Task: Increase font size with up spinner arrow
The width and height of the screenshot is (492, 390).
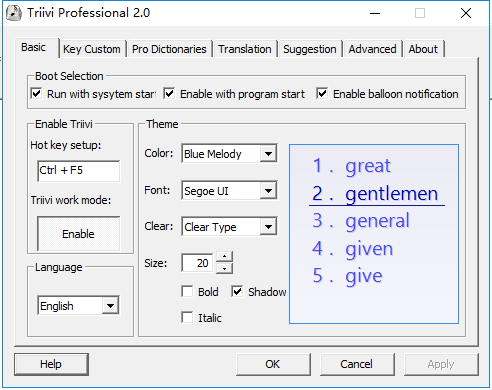Action: (x=224, y=257)
